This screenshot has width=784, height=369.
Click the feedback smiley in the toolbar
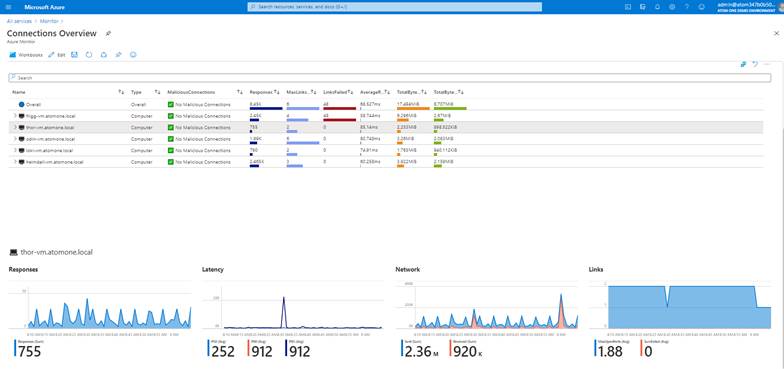133,54
